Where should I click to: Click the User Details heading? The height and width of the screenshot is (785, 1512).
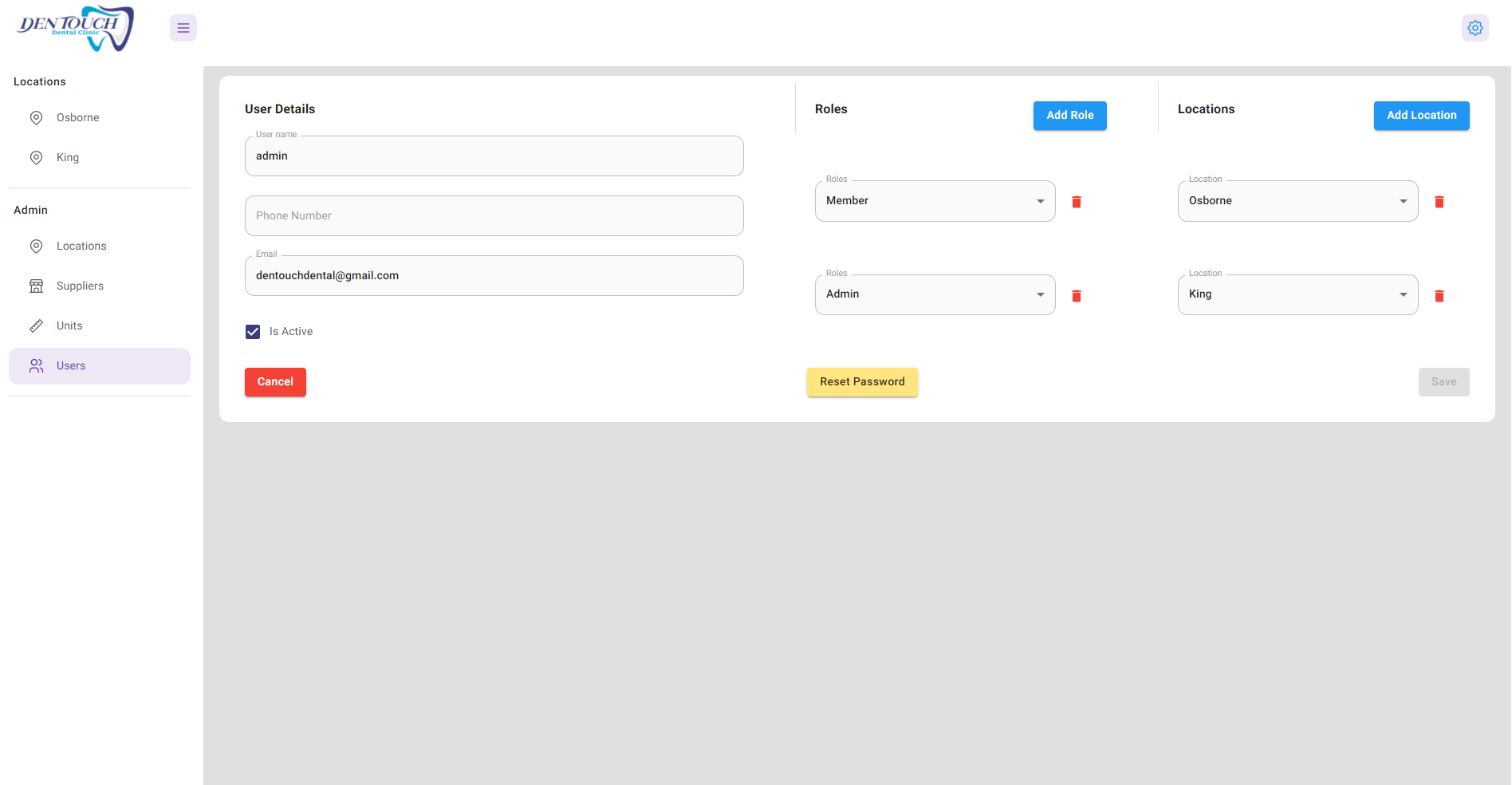point(280,109)
